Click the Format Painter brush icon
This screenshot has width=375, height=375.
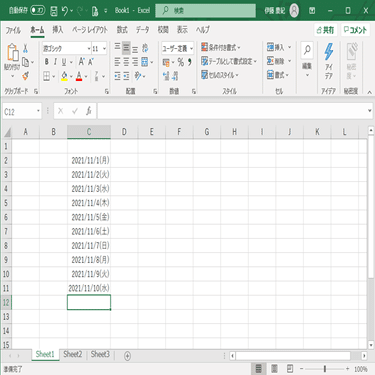[x=26, y=76]
